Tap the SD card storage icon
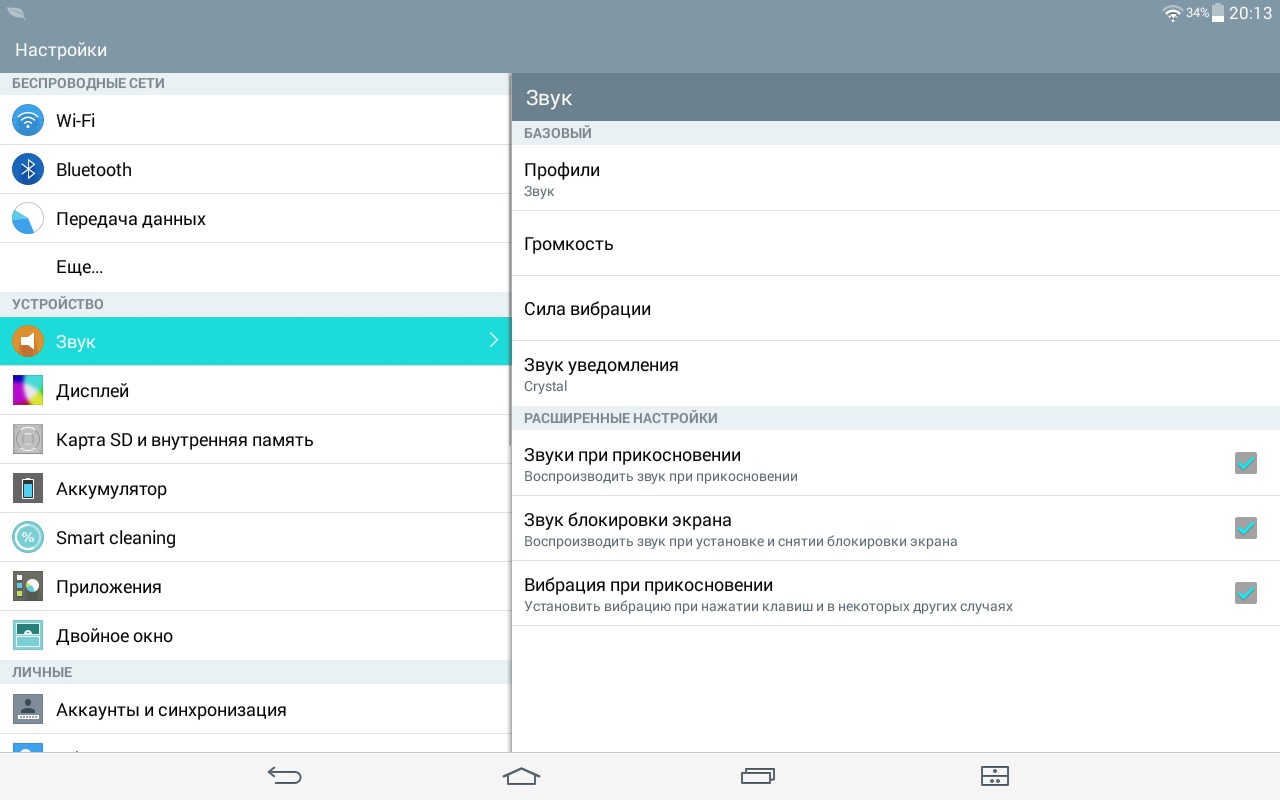The image size is (1280, 800). pos(28,439)
